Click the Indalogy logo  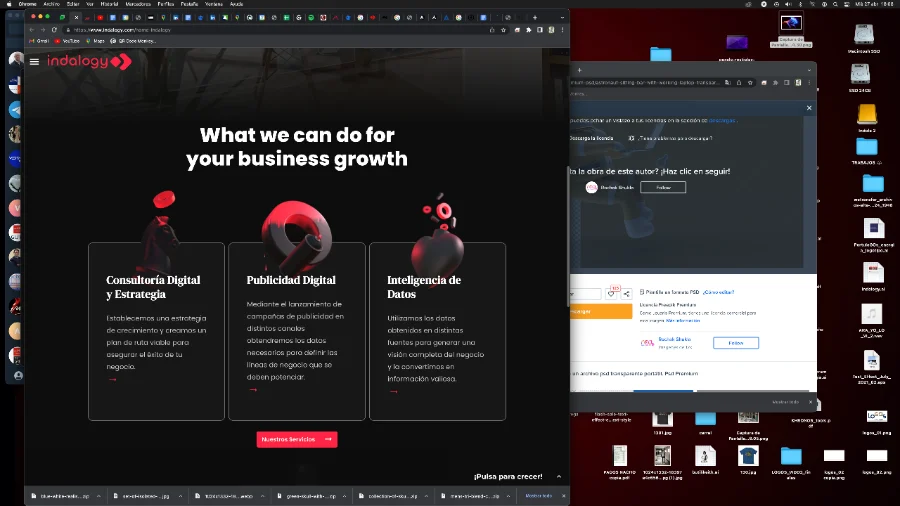coord(89,61)
